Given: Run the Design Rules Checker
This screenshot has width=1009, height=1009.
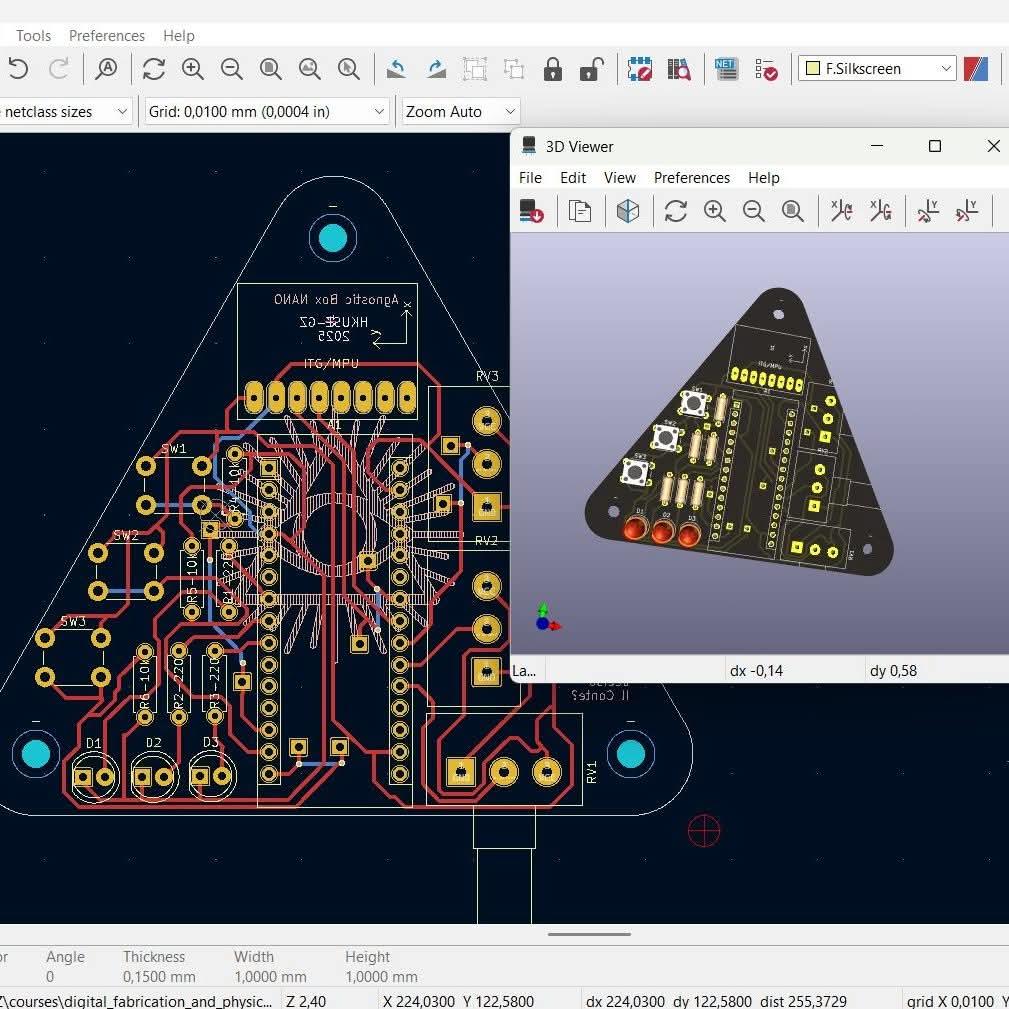Looking at the screenshot, I should pos(767,69).
